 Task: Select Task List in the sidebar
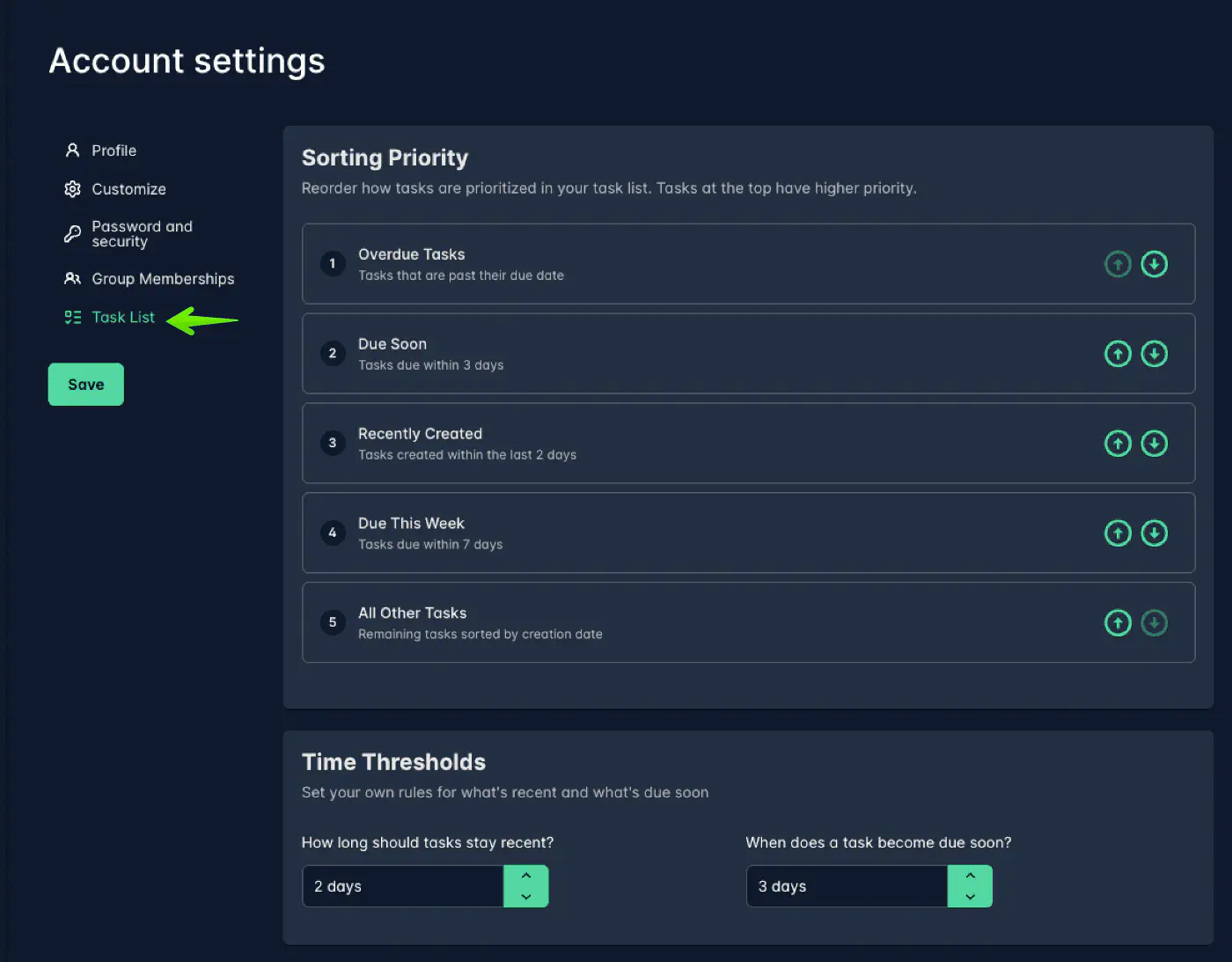coord(122,318)
